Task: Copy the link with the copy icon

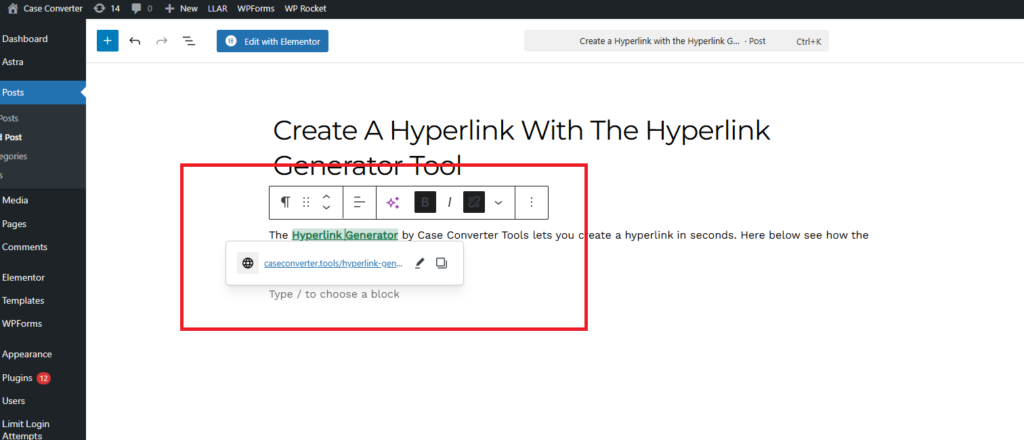Action: click(441, 263)
